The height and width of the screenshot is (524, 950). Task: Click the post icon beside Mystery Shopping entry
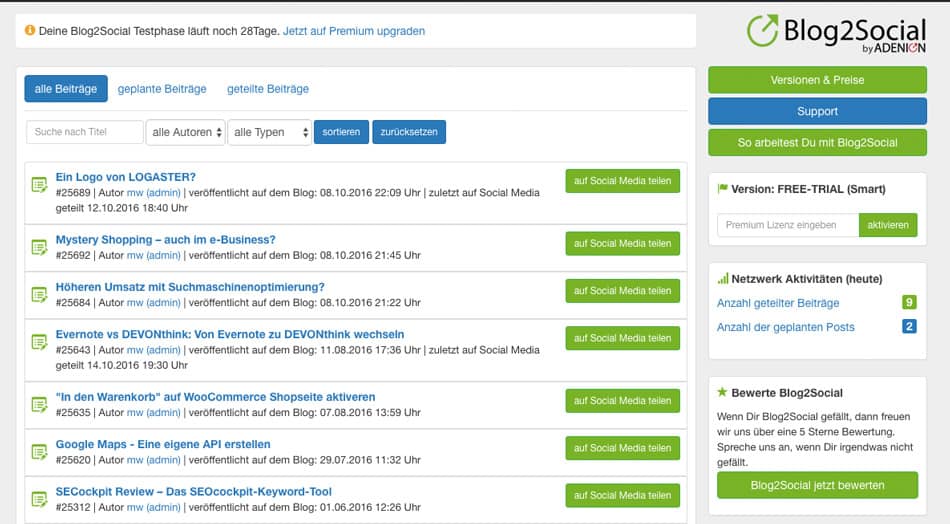pos(39,247)
